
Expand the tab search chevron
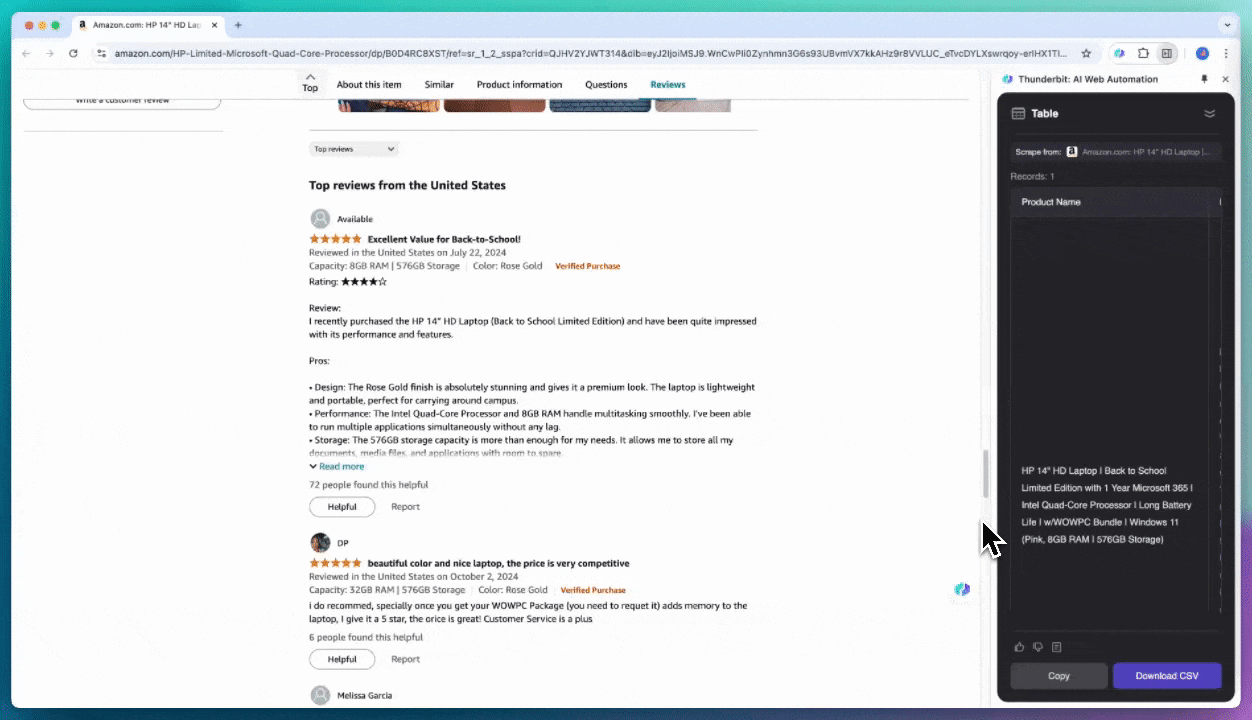tap(1227, 25)
